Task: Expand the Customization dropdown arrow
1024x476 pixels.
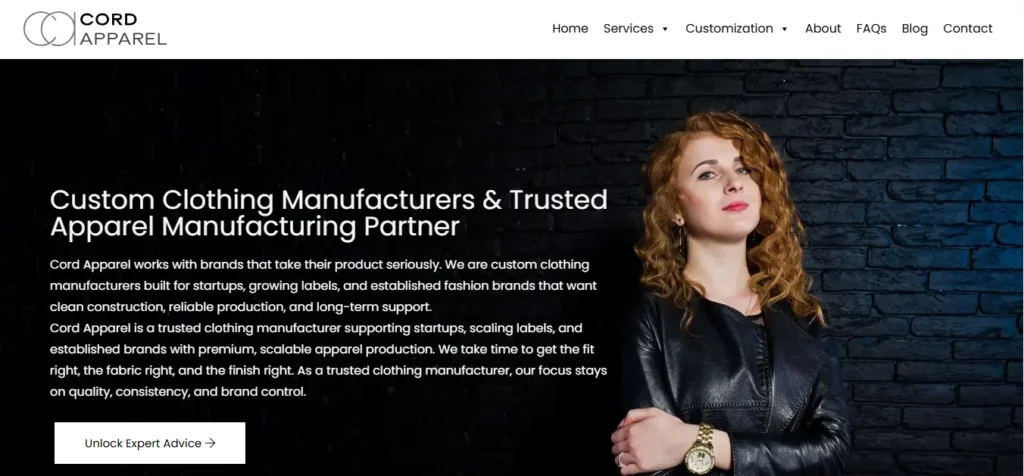Action: coord(784,29)
